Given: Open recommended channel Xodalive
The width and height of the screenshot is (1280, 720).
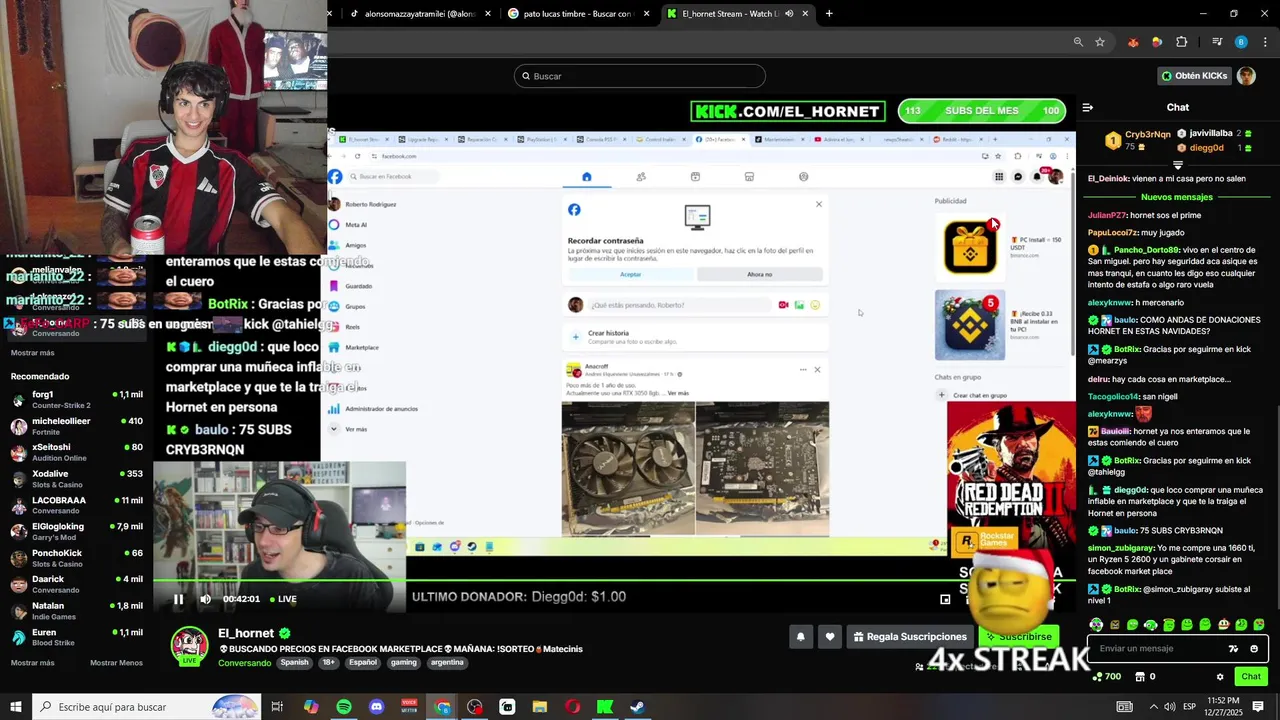Looking at the screenshot, I should coord(76,479).
